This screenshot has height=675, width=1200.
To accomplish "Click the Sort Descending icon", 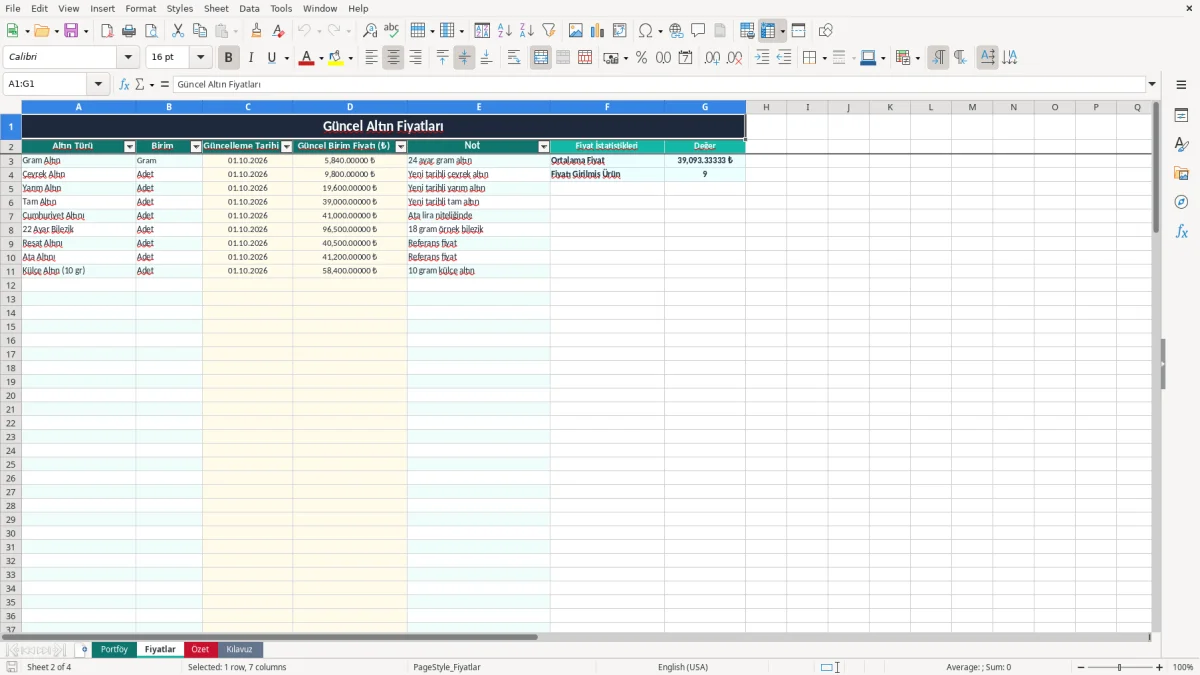I will 527,31.
